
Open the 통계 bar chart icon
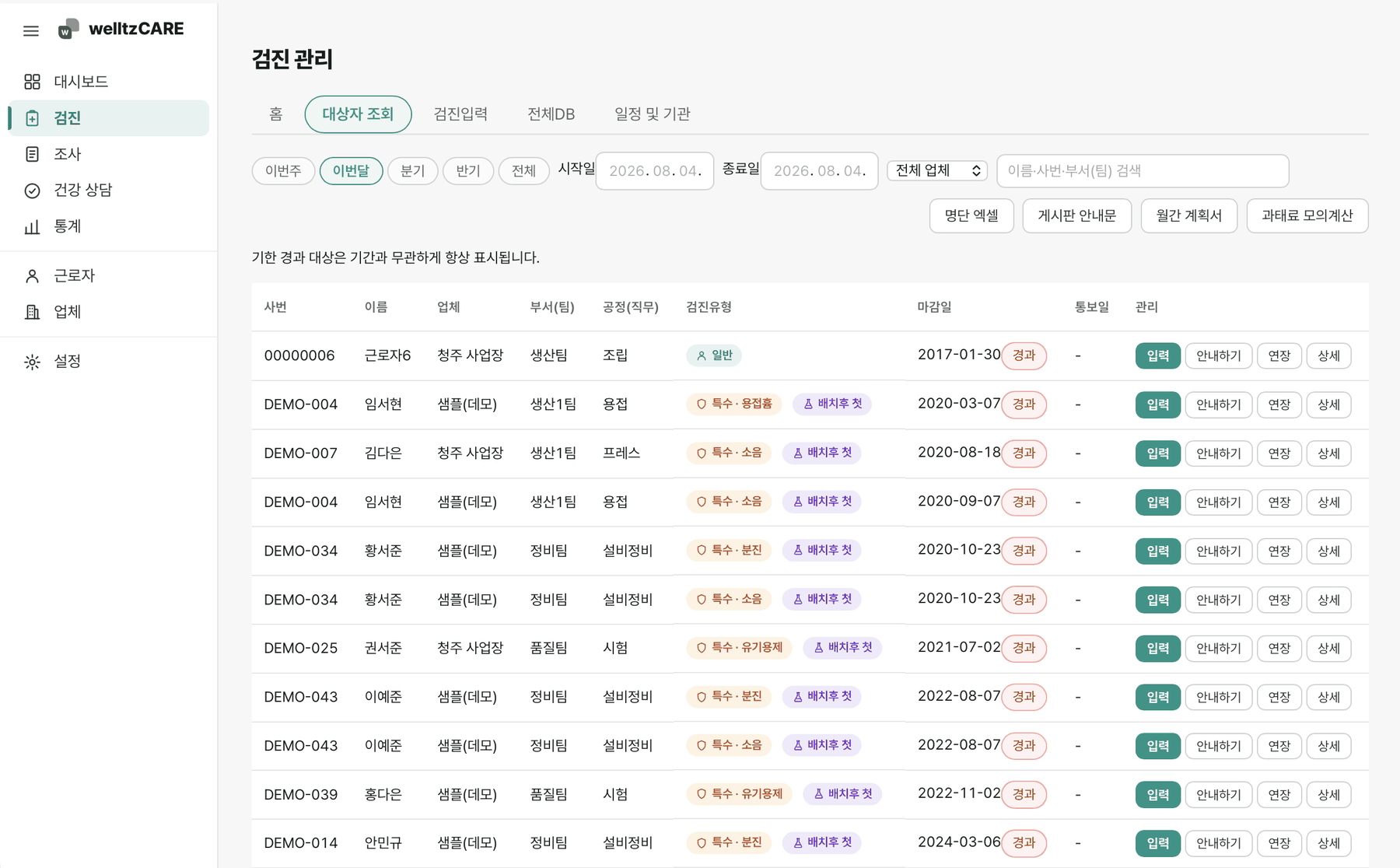(x=32, y=226)
